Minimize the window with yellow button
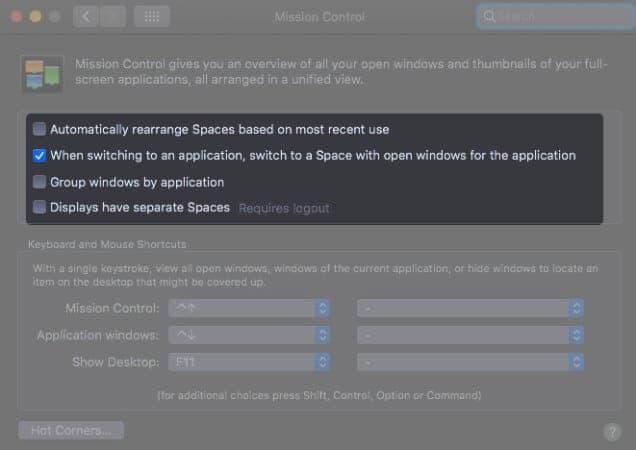Viewport: 636px width, 450px height. click(x=36, y=17)
